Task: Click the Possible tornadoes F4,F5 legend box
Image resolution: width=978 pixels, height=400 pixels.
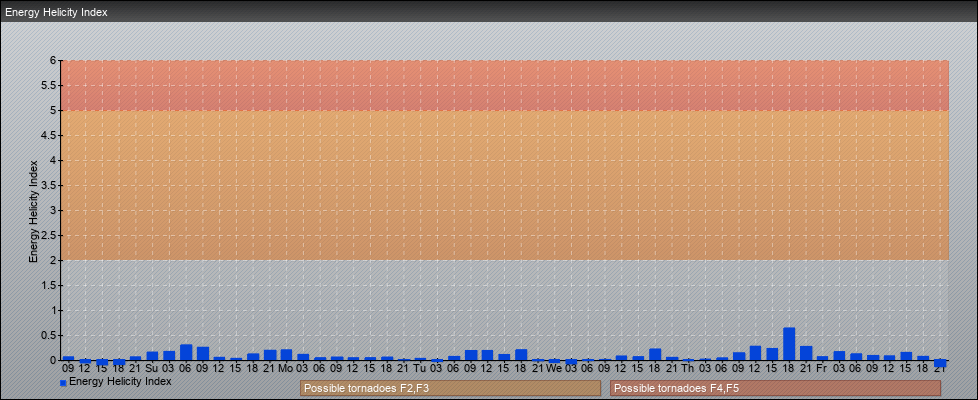Action: point(775,388)
